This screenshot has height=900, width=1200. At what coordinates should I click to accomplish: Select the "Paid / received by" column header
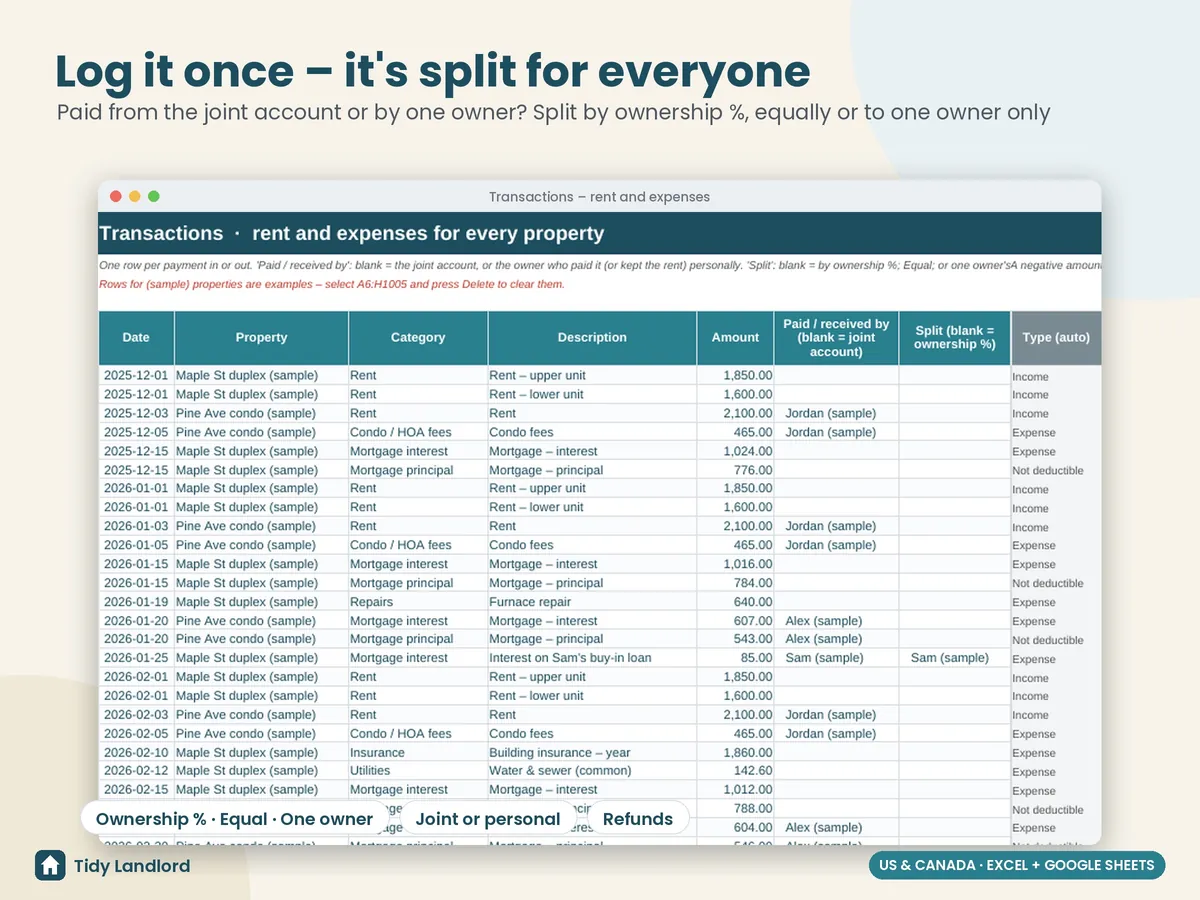[x=836, y=338]
